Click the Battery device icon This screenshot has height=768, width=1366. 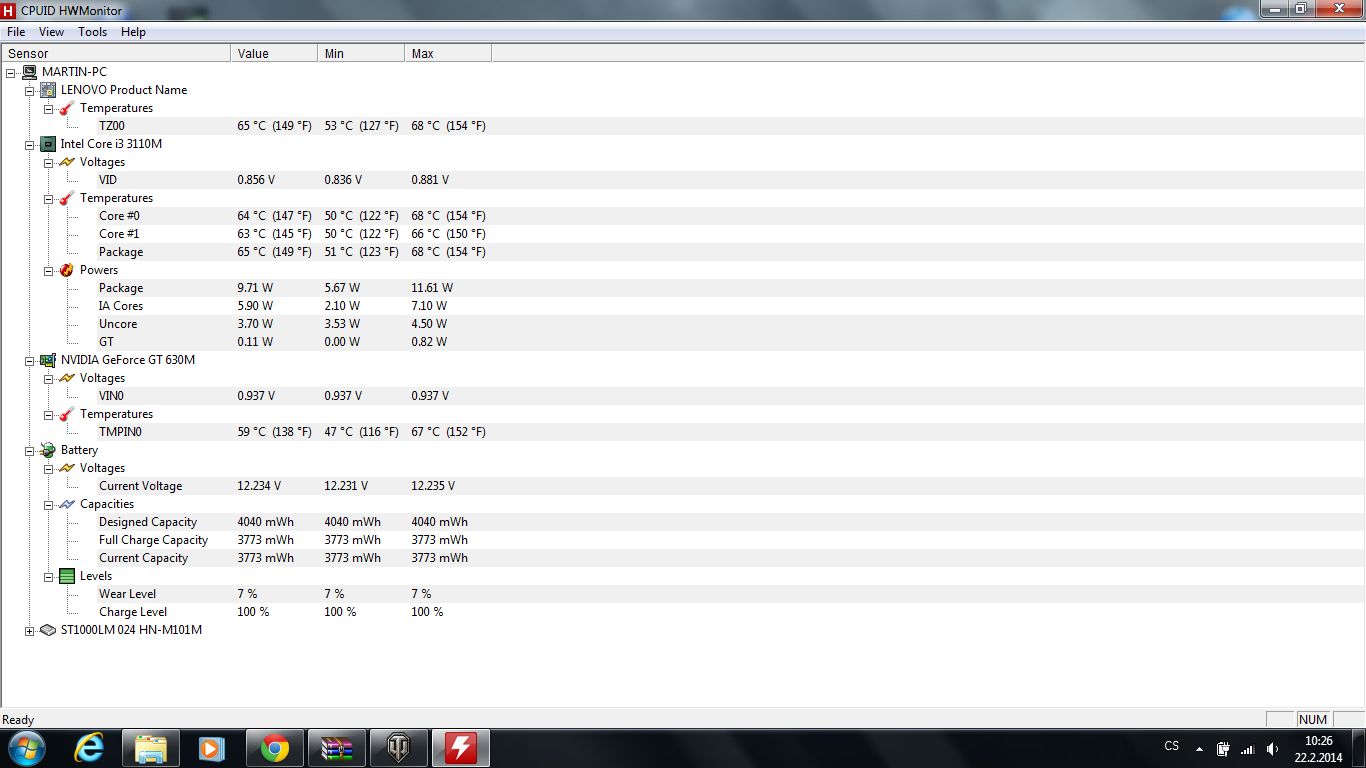click(48, 450)
